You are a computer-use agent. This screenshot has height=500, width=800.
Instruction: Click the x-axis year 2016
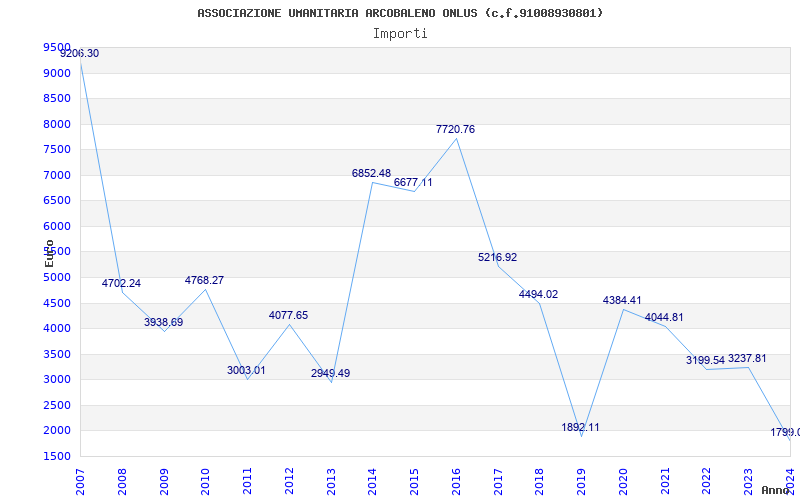click(456, 482)
